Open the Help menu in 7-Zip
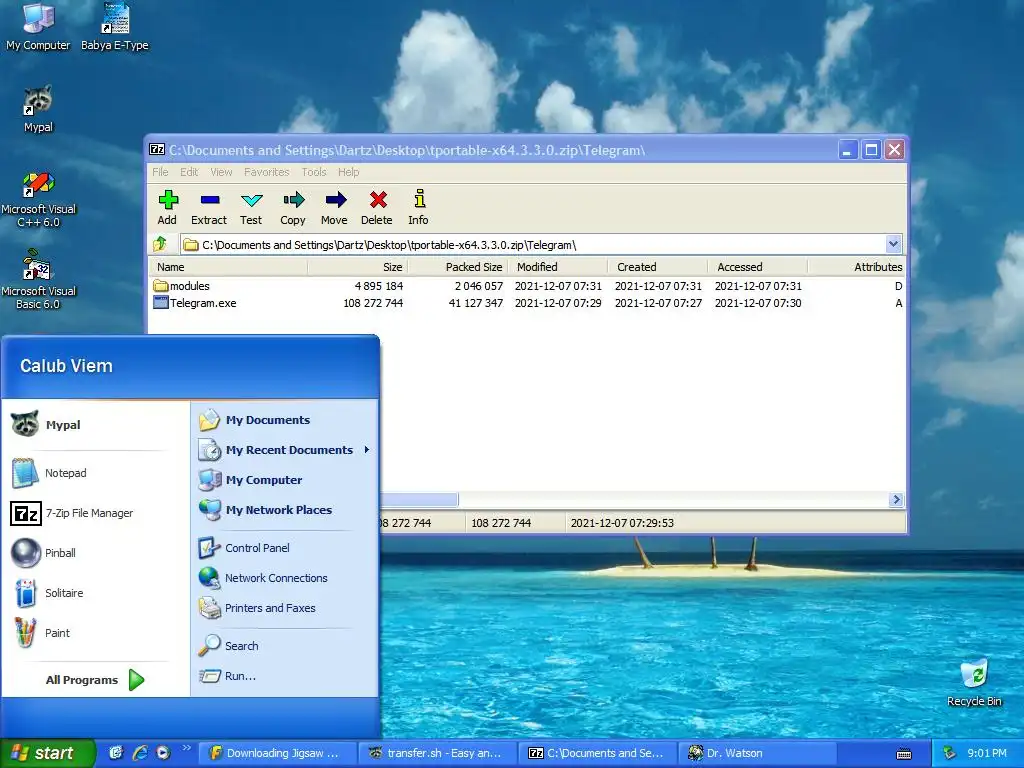Image resolution: width=1024 pixels, height=768 pixels. click(348, 172)
